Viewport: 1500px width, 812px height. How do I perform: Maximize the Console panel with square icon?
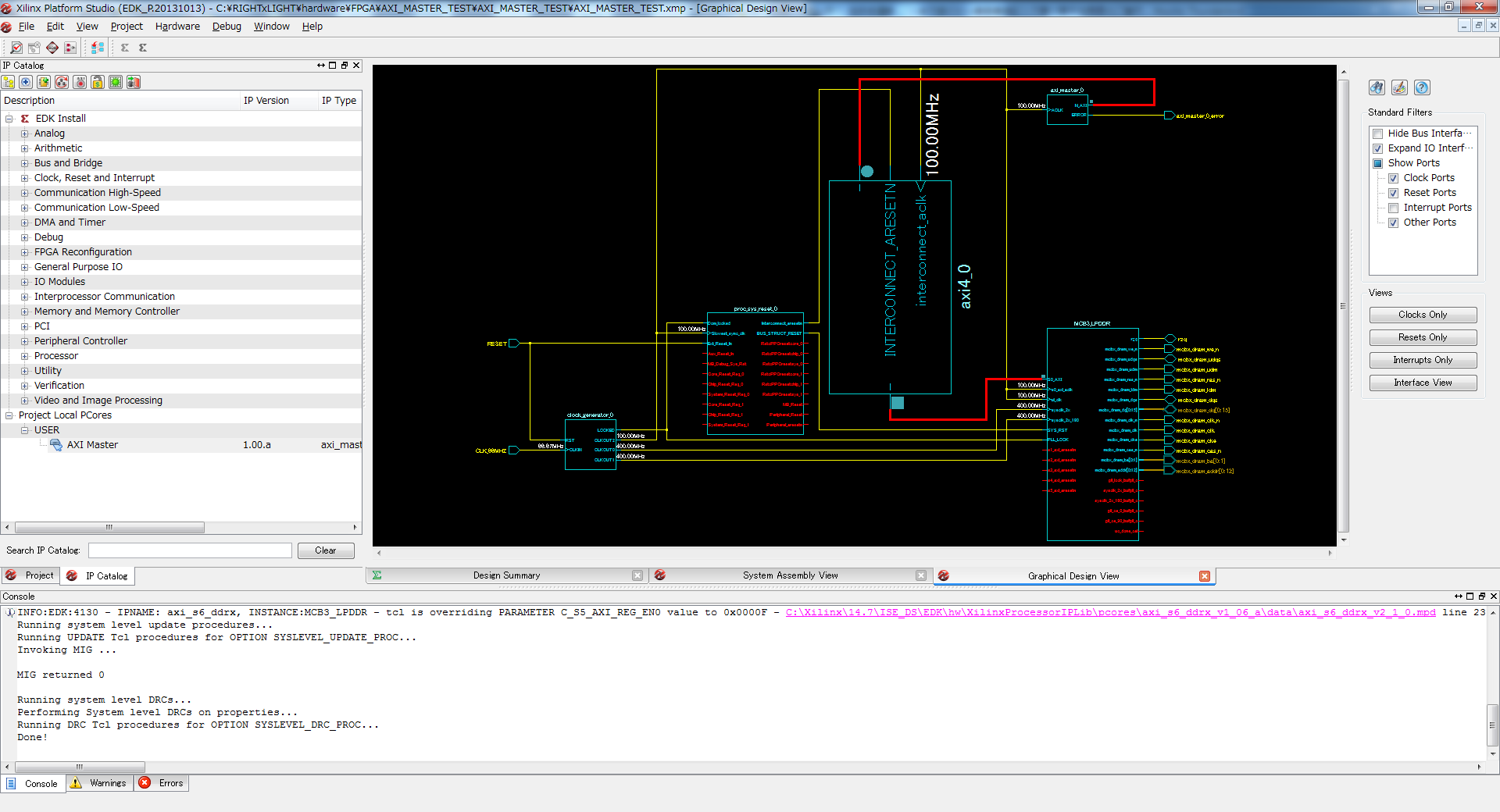[1470, 596]
